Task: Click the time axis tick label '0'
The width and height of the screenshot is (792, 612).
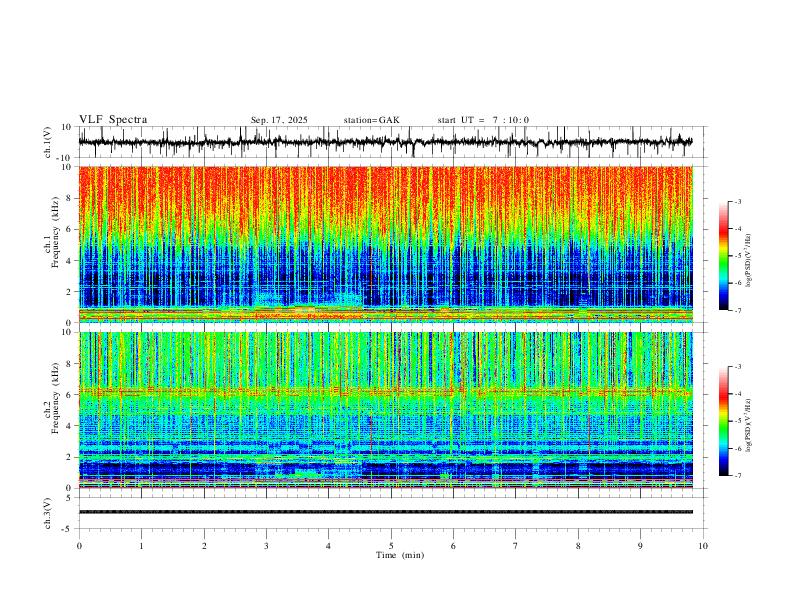Action: pos(79,546)
